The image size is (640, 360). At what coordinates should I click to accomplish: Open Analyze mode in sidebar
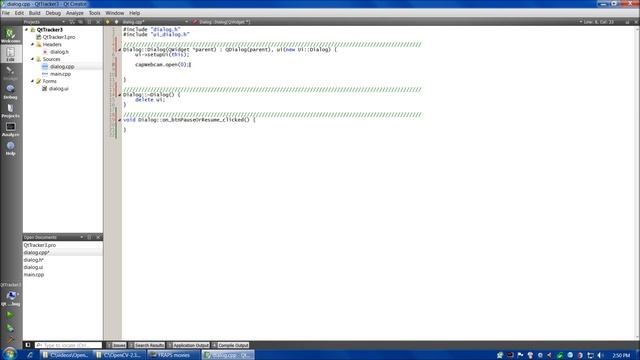[11, 129]
